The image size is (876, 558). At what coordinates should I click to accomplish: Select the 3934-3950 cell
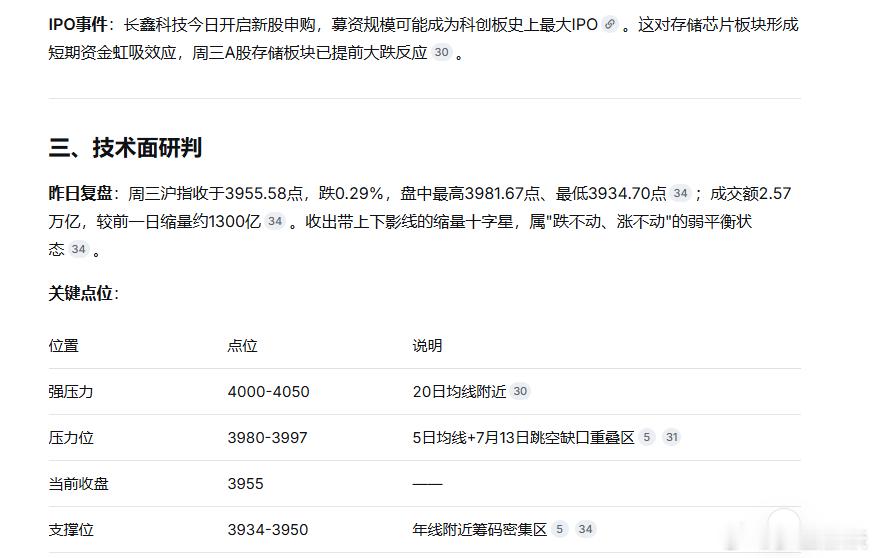[x=268, y=530]
